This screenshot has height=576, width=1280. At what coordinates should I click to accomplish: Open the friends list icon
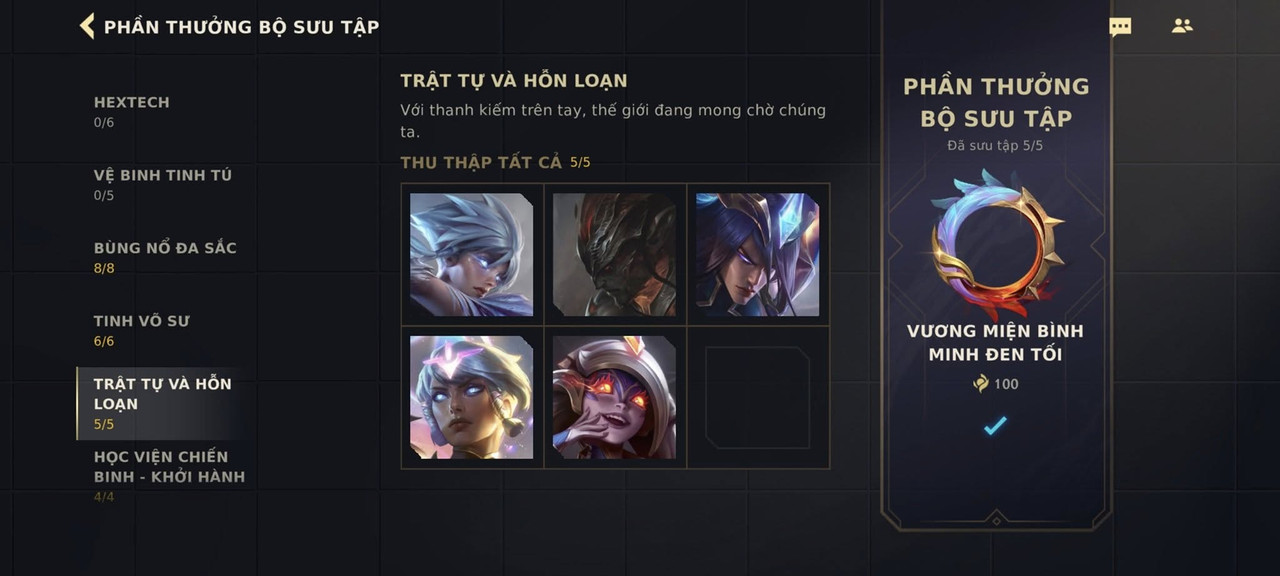[x=1182, y=26]
